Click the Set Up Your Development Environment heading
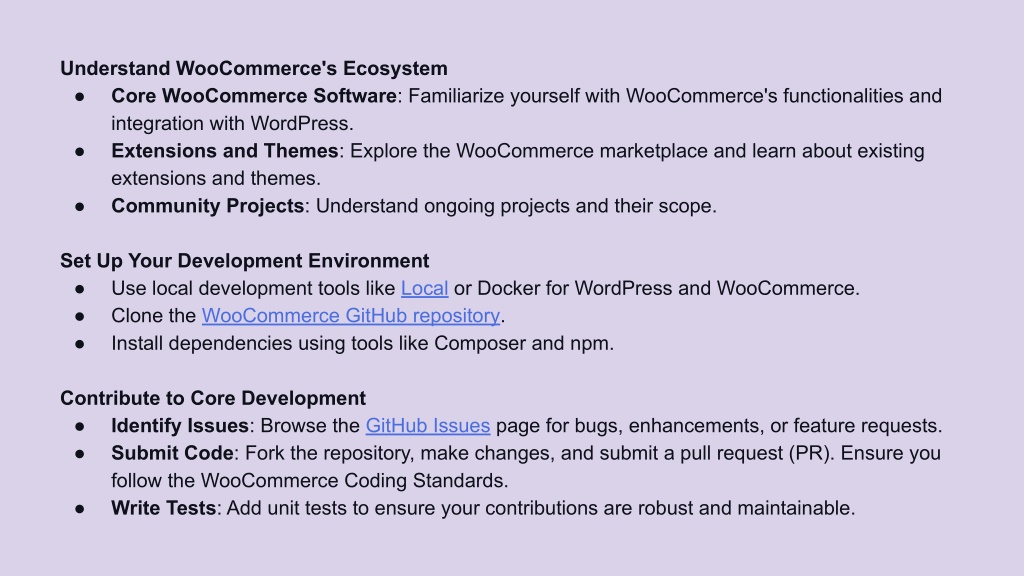Screen dimensions: 1024x576 245,261
